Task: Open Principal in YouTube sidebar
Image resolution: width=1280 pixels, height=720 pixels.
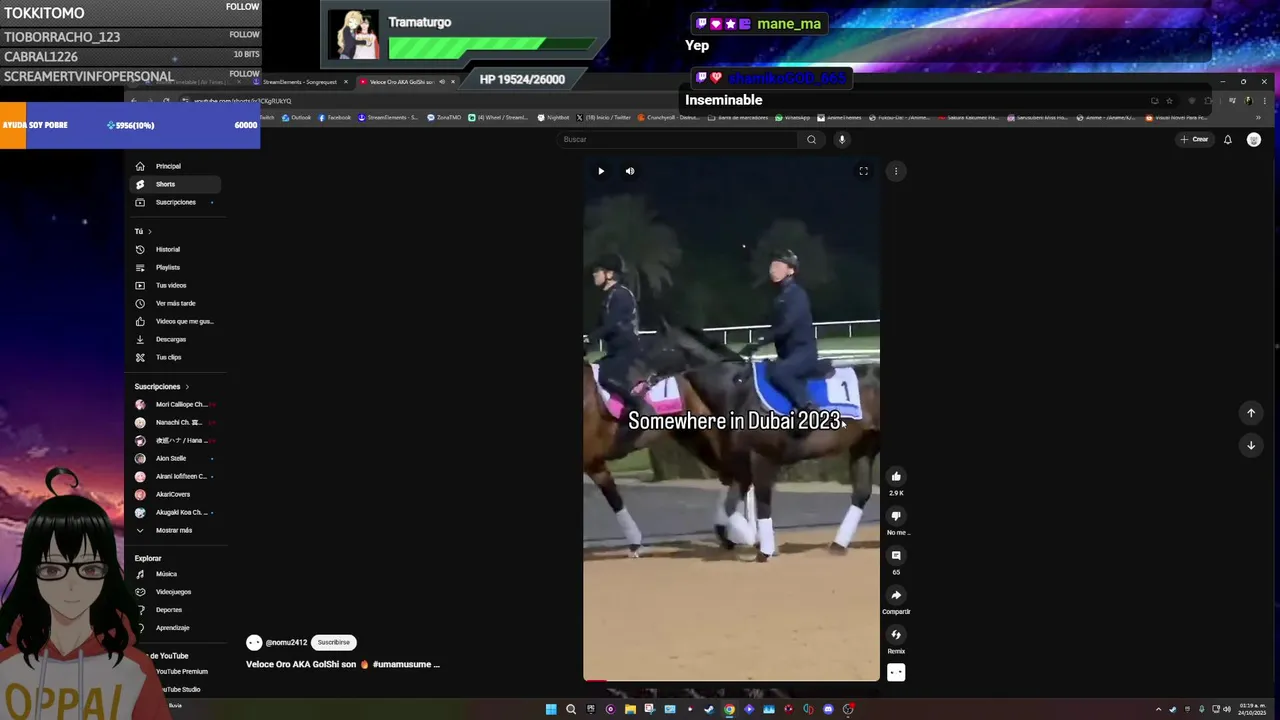Action: (x=176, y=166)
